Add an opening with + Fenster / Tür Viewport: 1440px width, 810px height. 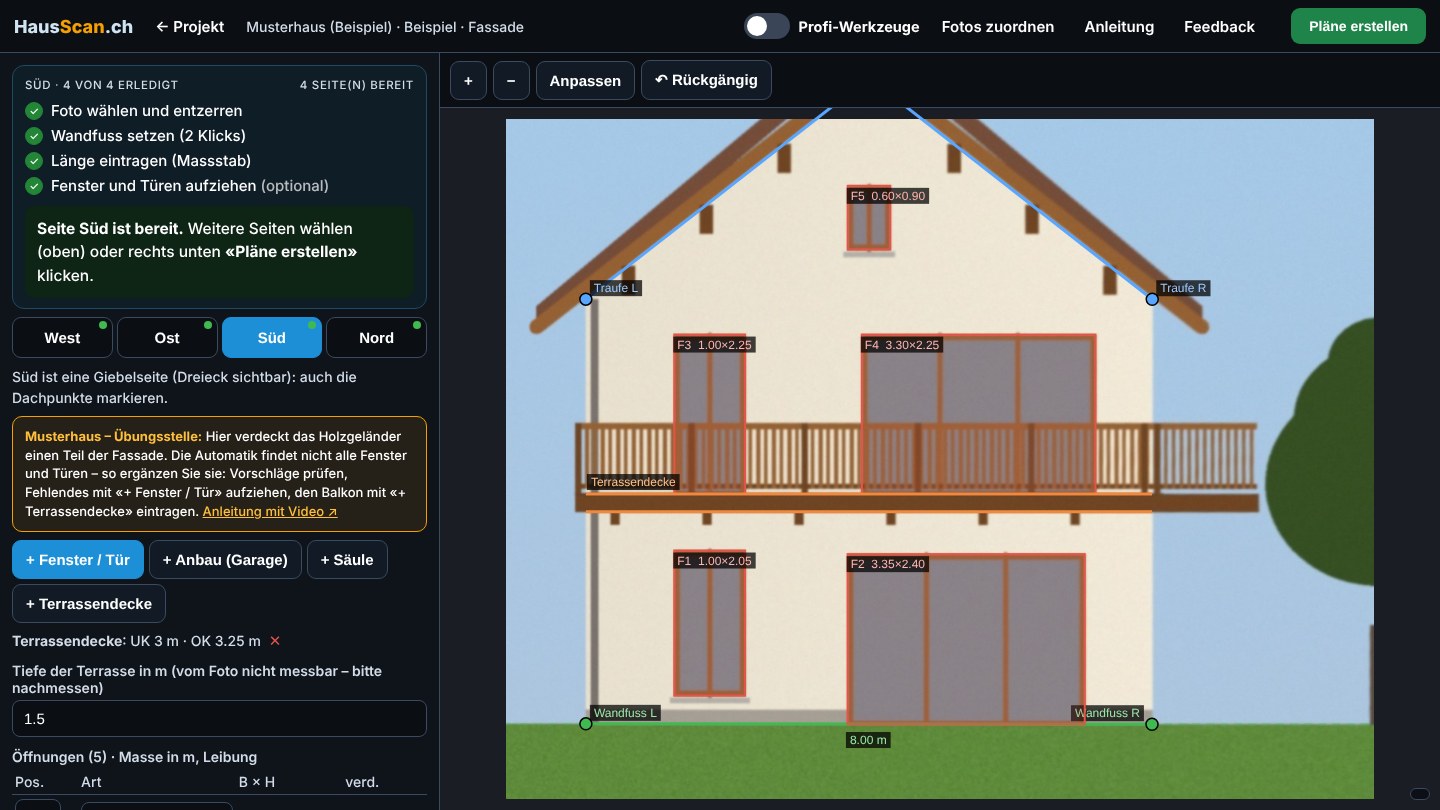tap(78, 560)
